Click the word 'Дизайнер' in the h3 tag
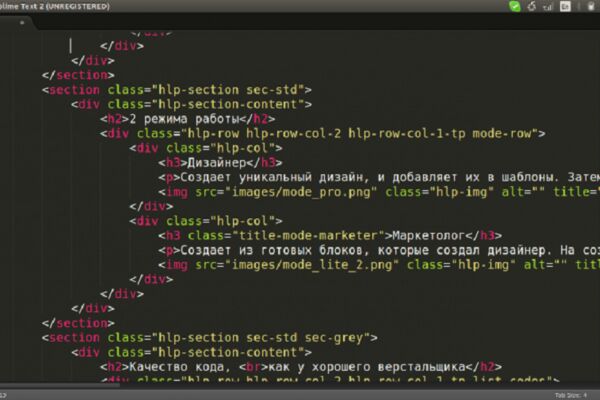Screen dimensions: 600x400 [x=217, y=163]
